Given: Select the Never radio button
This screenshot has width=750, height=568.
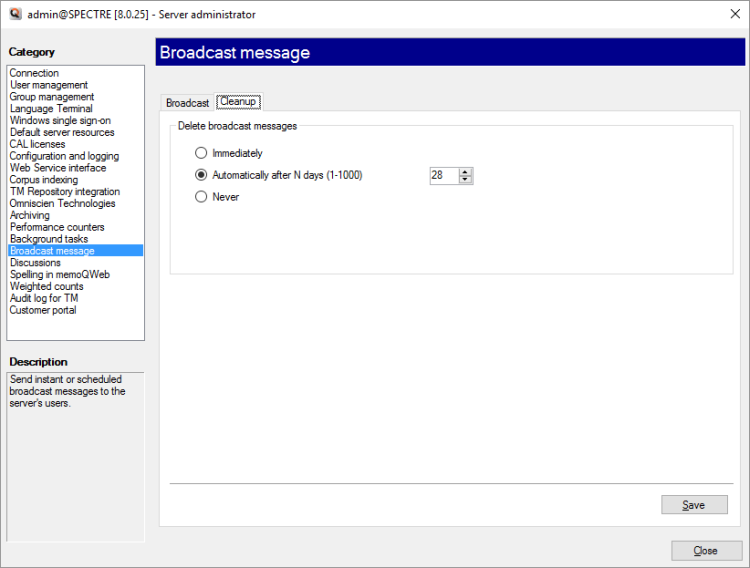Looking at the screenshot, I should click(201, 197).
